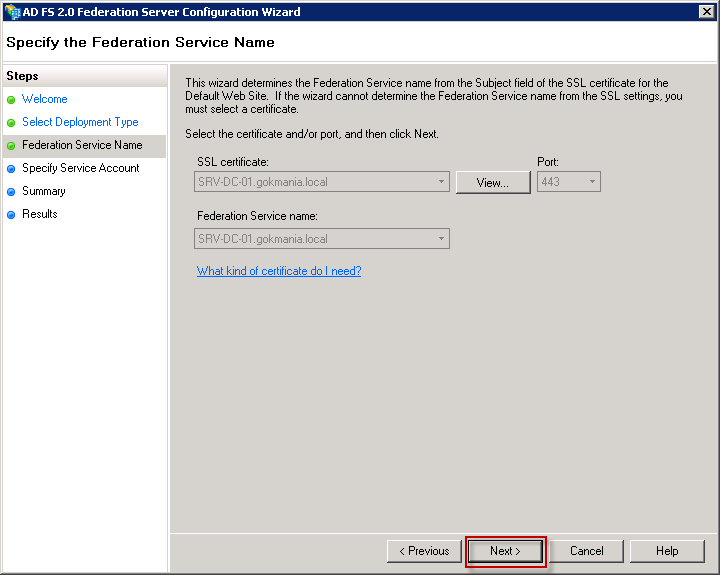
Task: Click the 'Federation Service name:' label
Action: click(x=257, y=216)
